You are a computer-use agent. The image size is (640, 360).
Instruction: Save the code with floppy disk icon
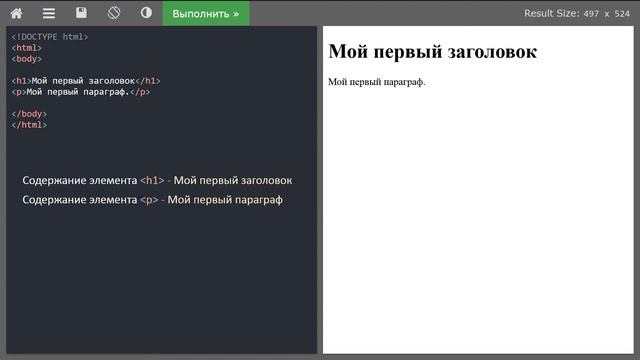tap(81, 13)
